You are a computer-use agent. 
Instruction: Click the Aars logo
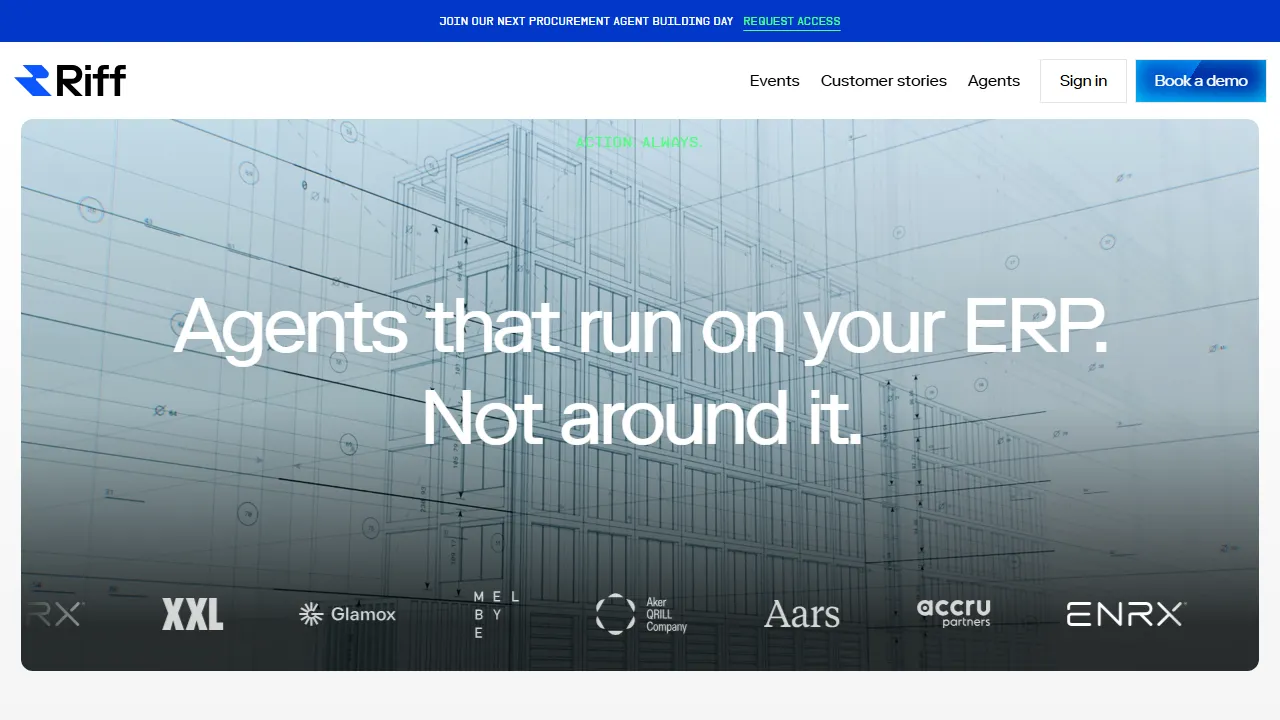coord(802,614)
